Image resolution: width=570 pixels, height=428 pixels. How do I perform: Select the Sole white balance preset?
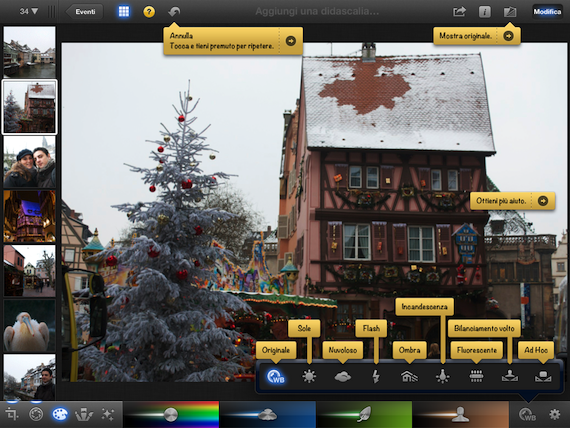(309, 376)
